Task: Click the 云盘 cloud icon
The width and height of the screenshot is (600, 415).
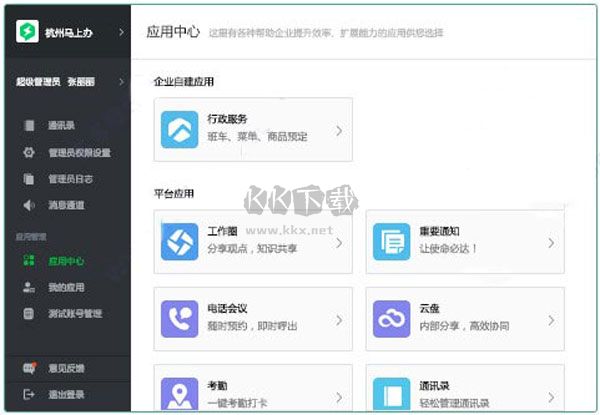Action: 391,319
